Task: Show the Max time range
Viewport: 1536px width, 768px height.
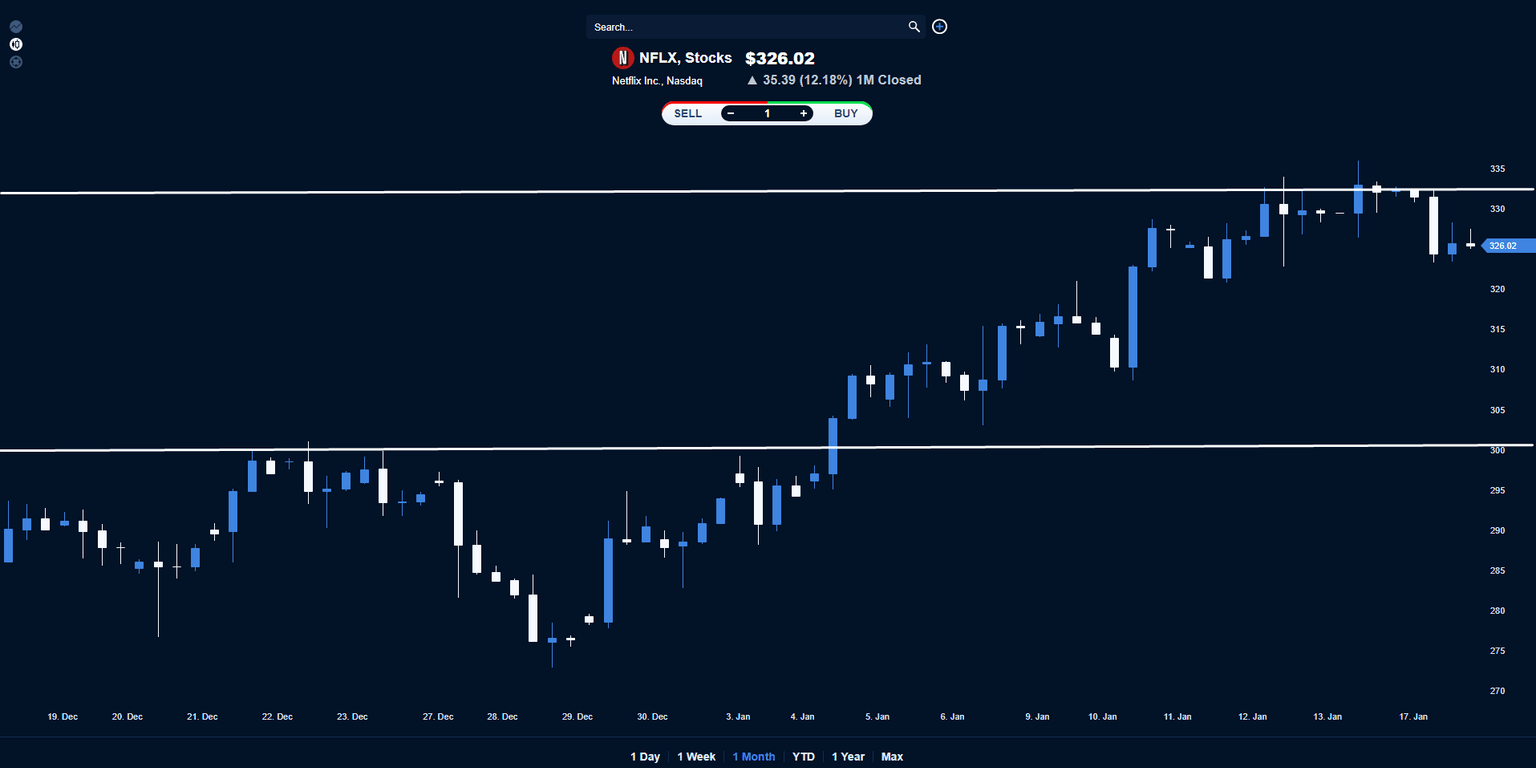Action: point(892,757)
